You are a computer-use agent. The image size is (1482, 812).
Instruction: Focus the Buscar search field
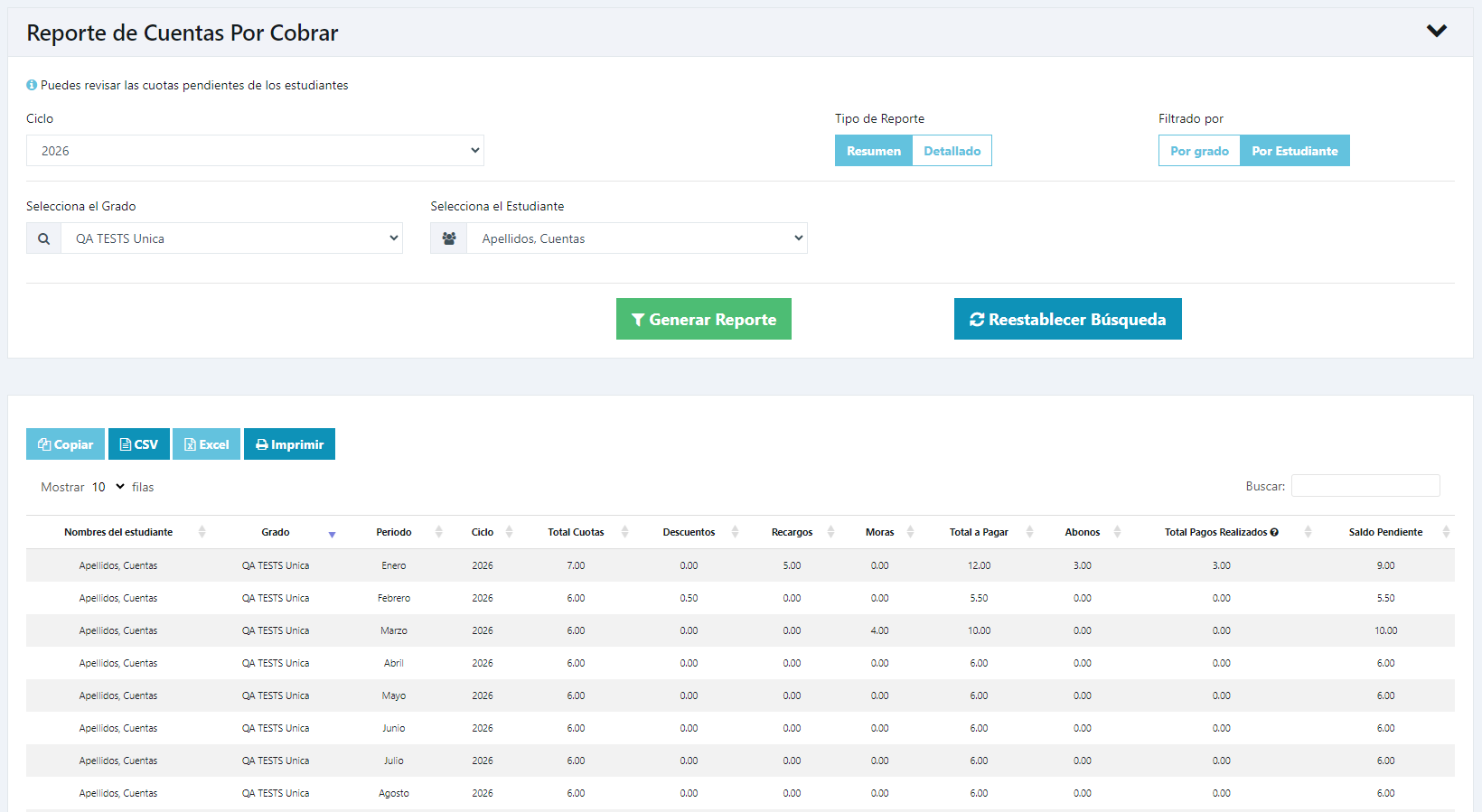click(1365, 486)
